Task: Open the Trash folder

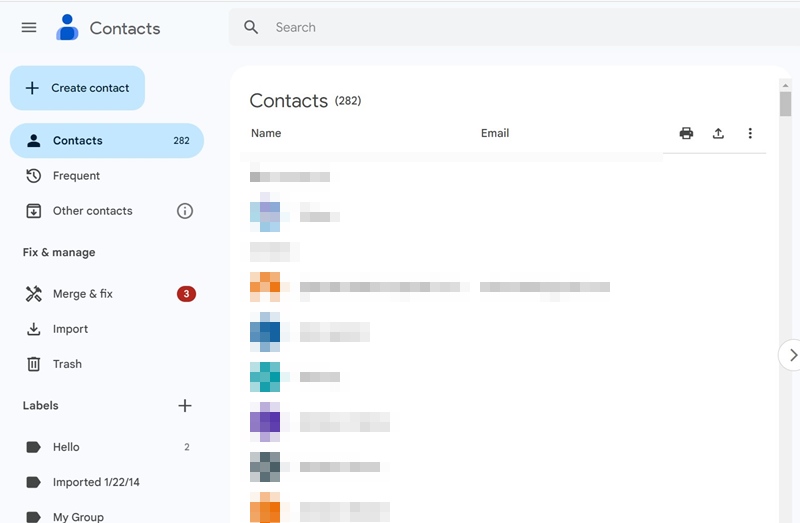Action: [x=67, y=364]
